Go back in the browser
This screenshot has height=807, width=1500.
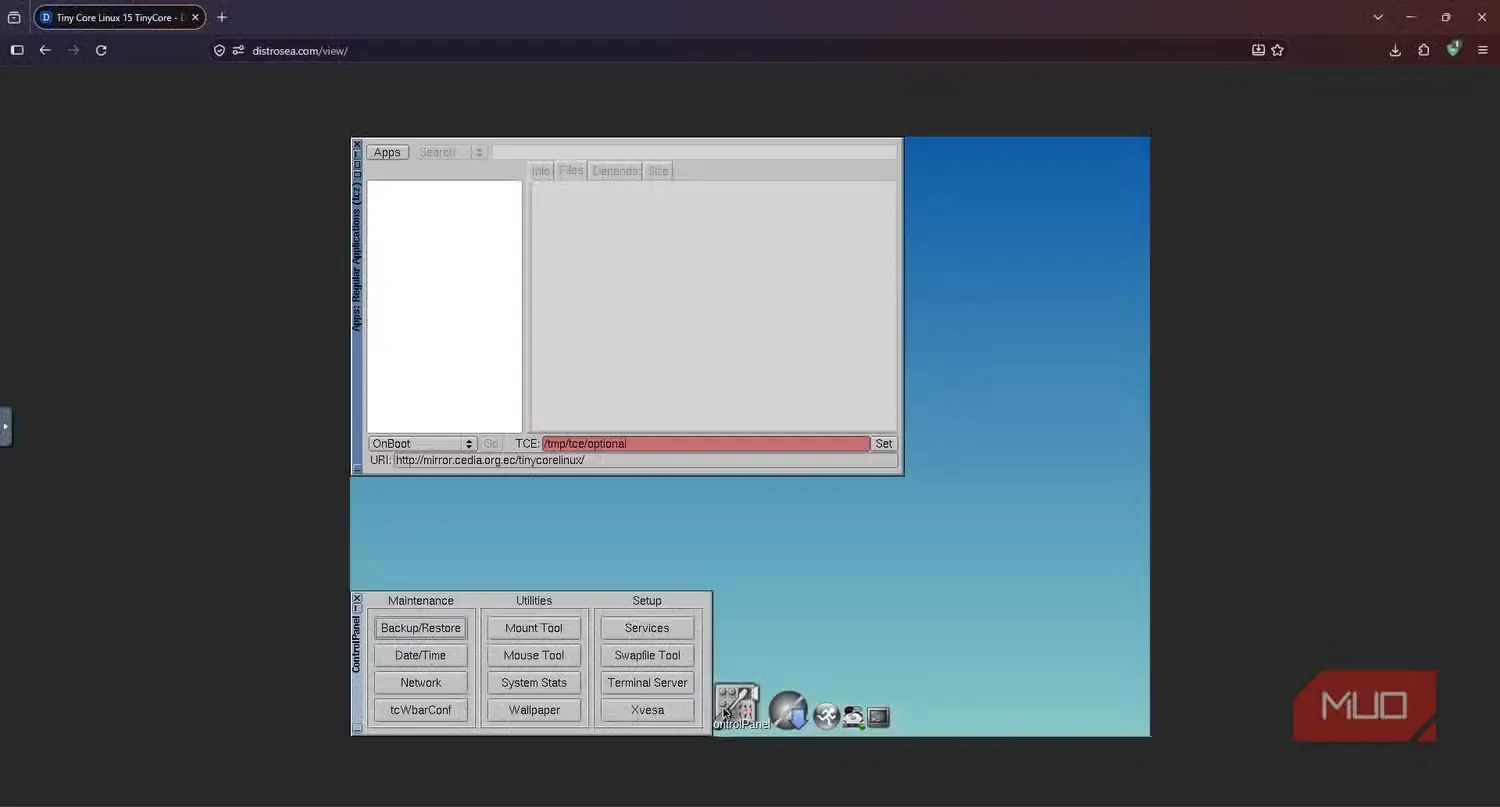(45, 50)
